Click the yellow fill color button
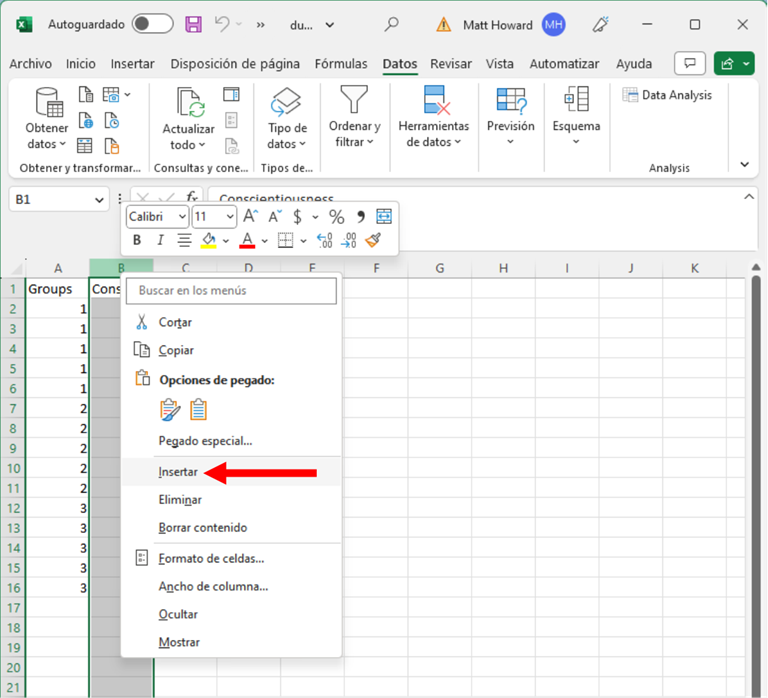Viewport: 768px width, 698px height. (209, 240)
